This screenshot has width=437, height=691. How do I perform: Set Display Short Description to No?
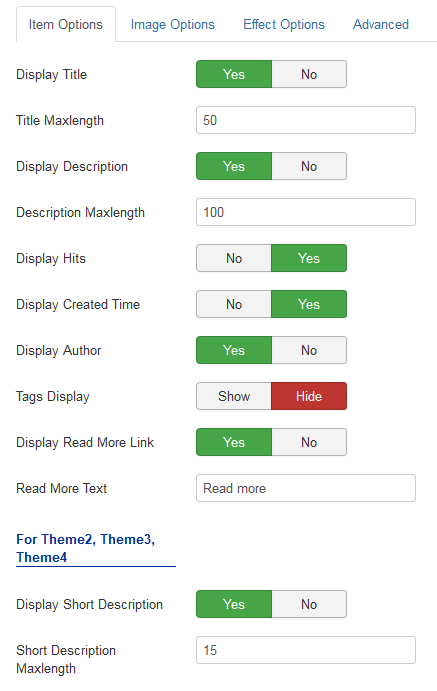[x=309, y=604]
